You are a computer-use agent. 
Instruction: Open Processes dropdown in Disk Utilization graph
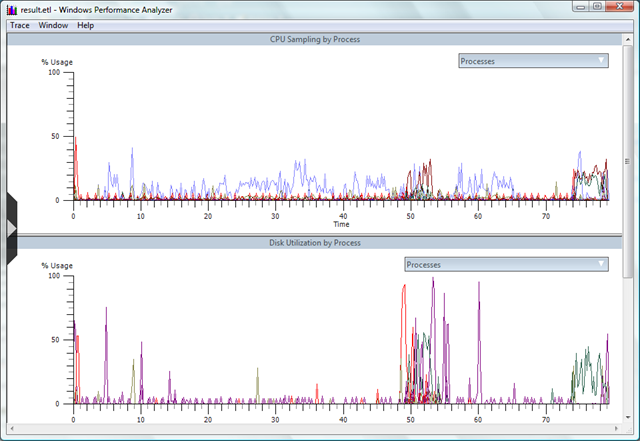[506, 265]
